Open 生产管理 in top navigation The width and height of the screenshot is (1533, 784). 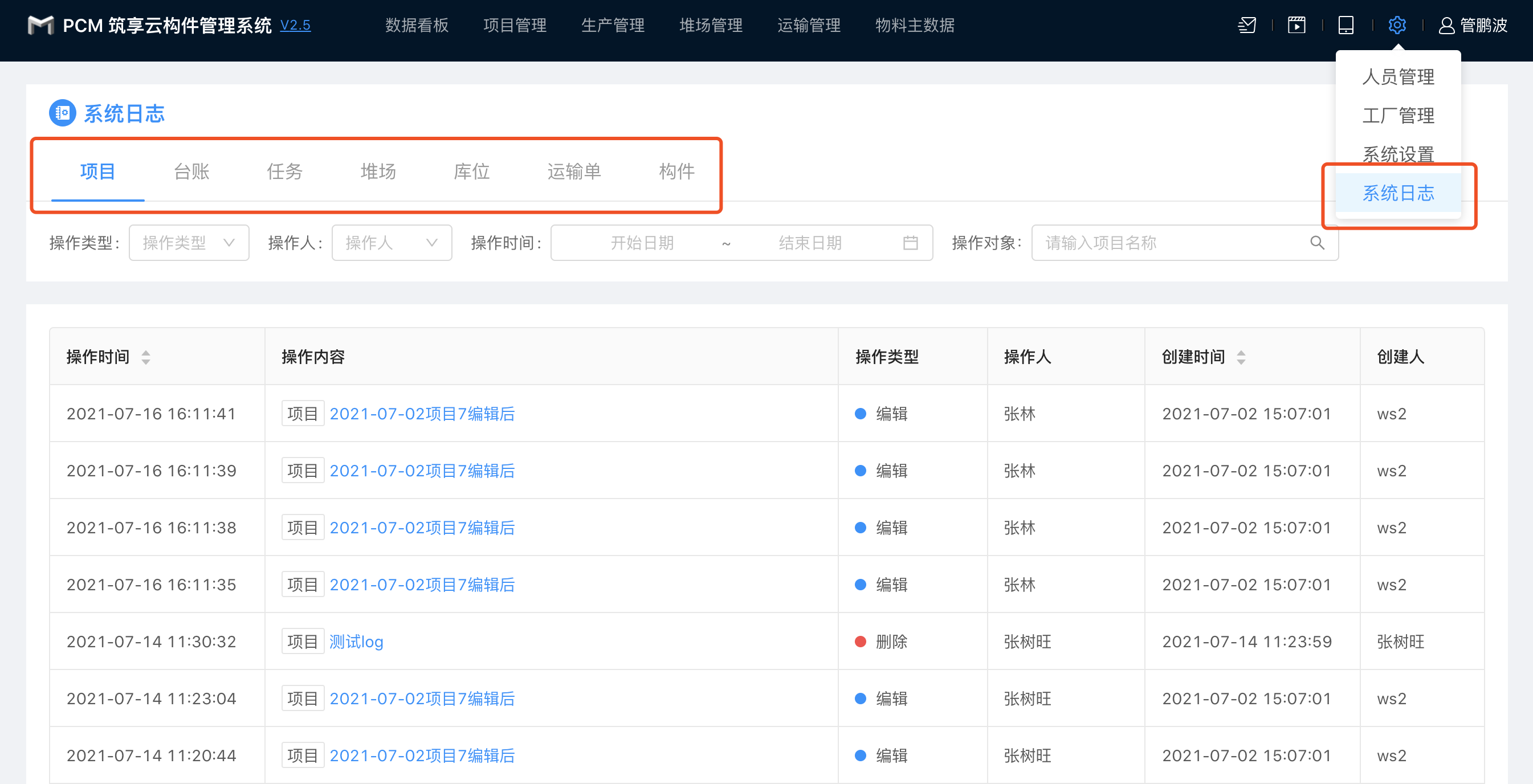613,25
